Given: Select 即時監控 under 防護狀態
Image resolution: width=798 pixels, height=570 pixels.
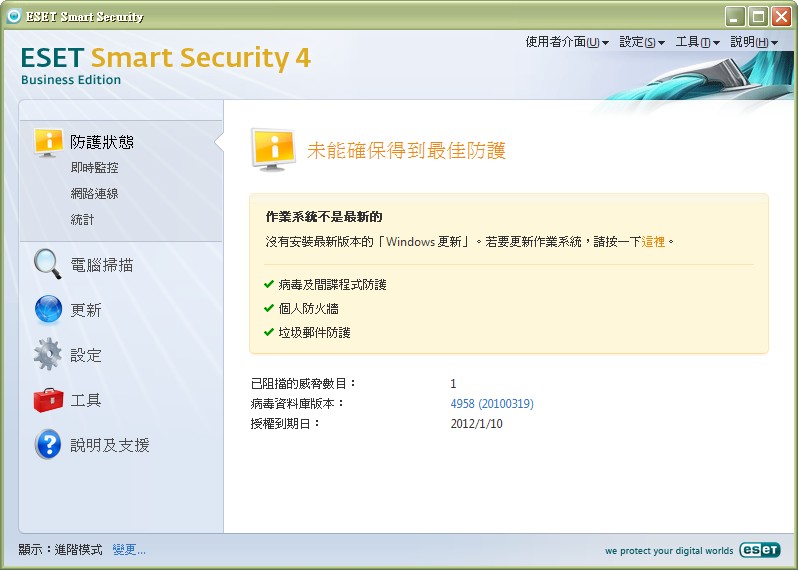Looking at the screenshot, I should [x=94, y=168].
